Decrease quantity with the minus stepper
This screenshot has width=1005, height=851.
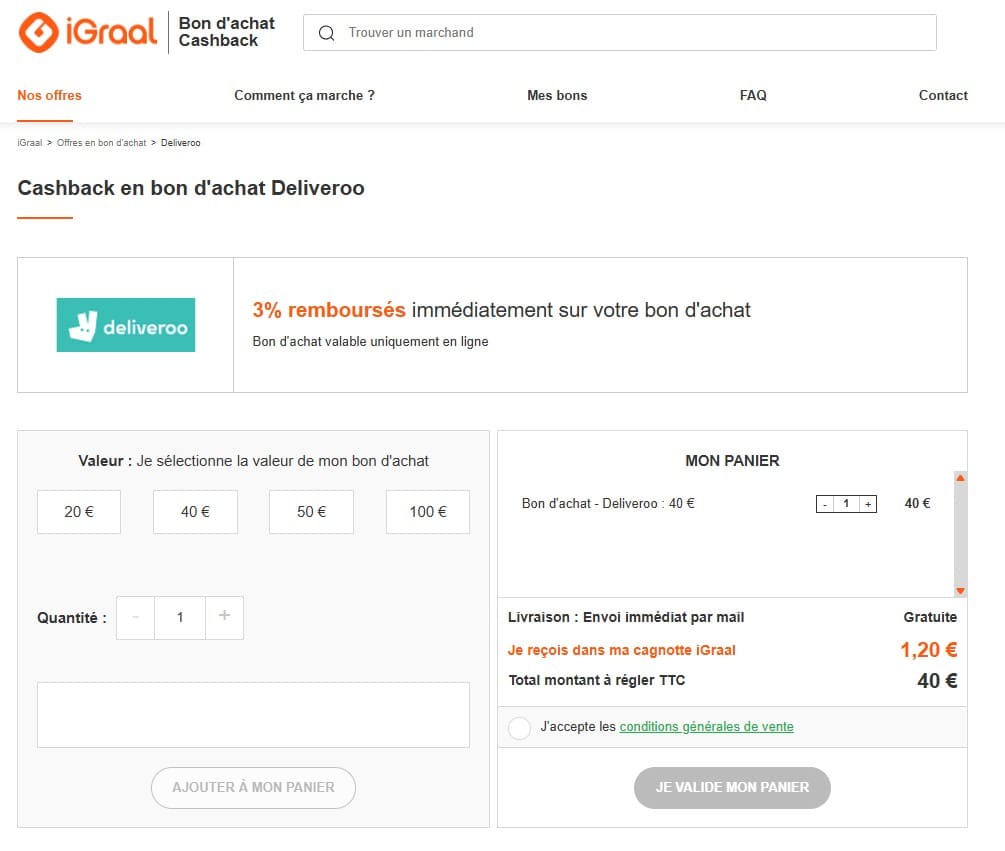[135, 617]
